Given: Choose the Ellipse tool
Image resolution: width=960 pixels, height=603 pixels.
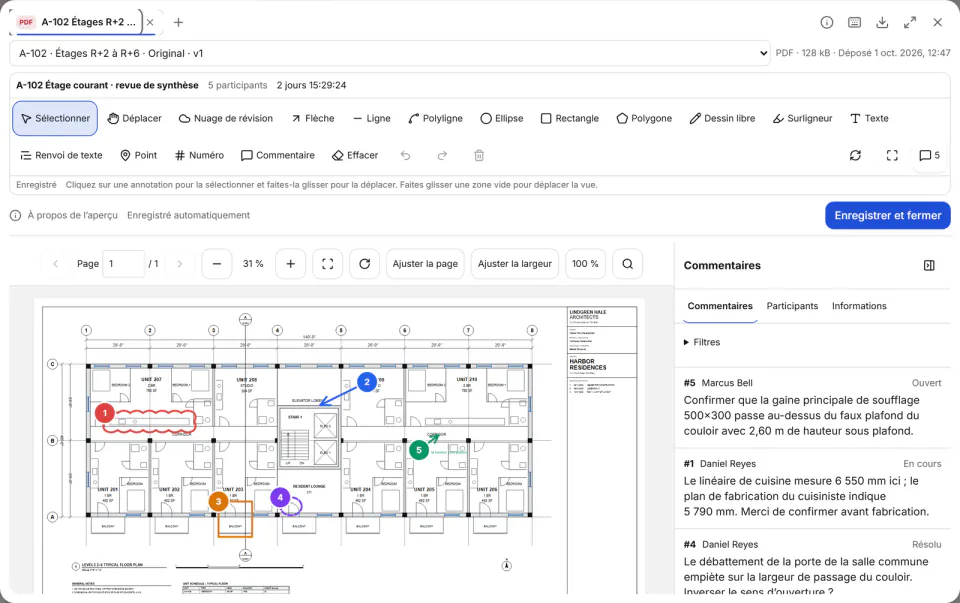Looking at the screenshot, I should coord(501,118).
